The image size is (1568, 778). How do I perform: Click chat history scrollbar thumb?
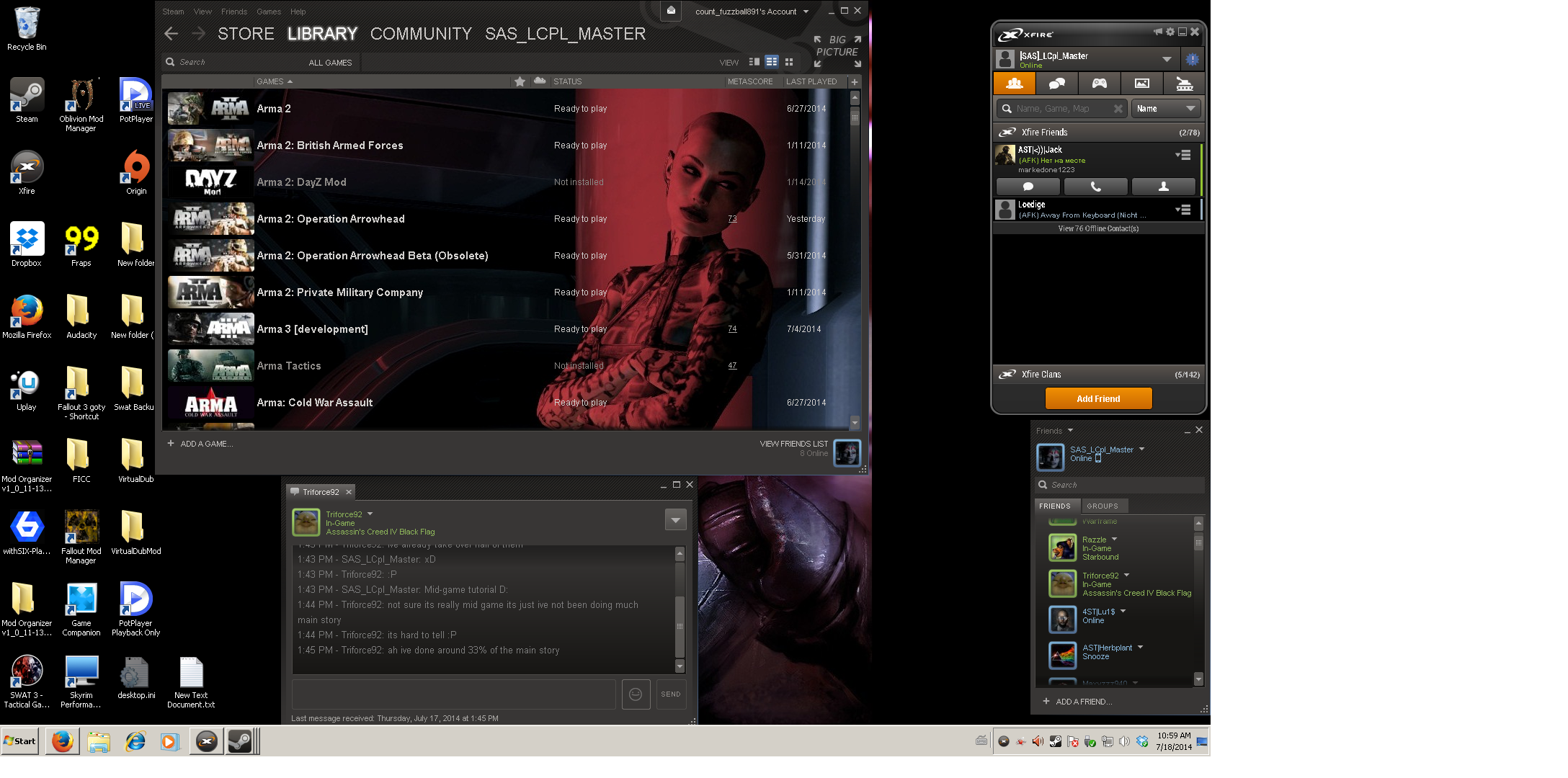tap(680, 627)
